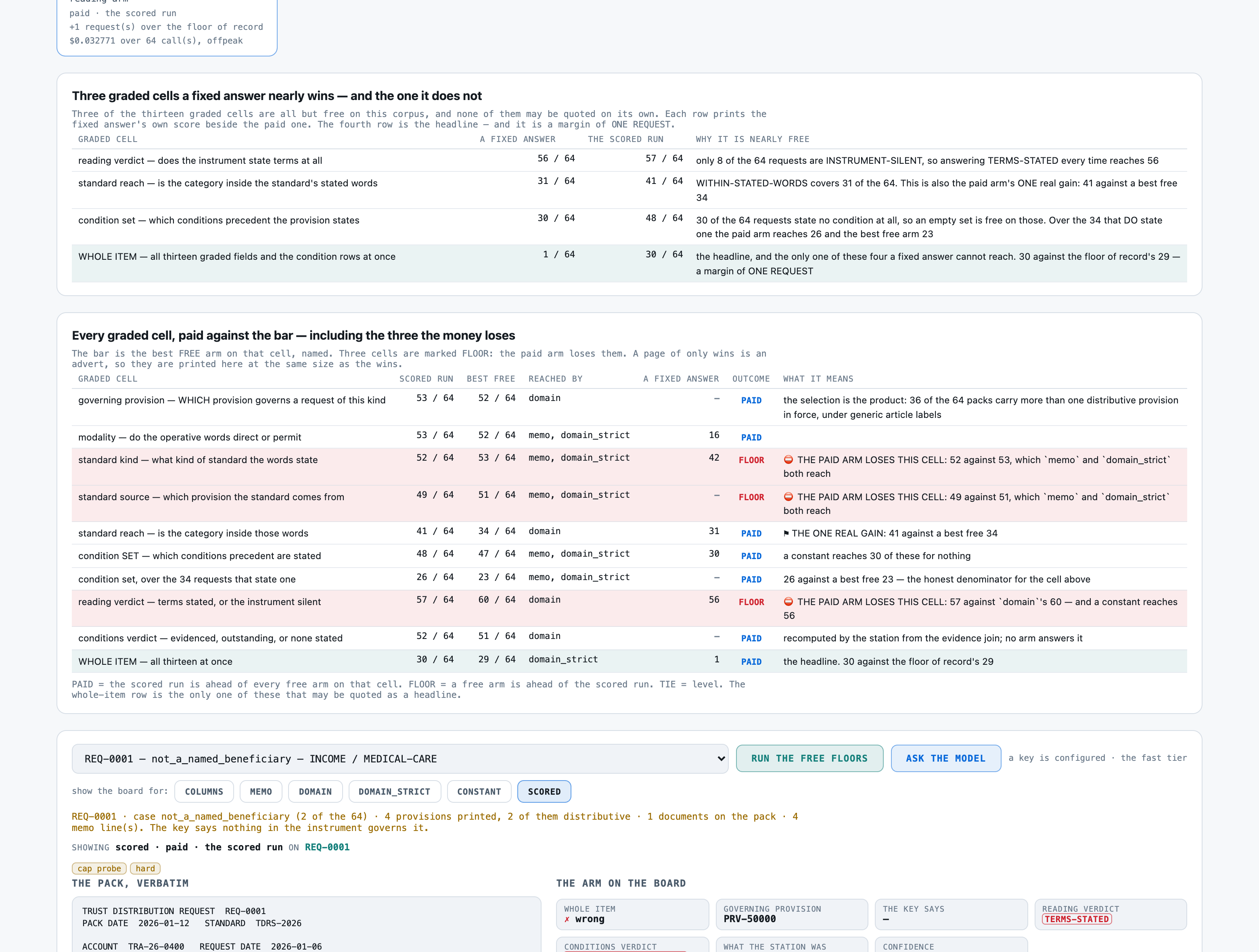Screen dimensions: 1259x952
Task: Click the flag icon beside THE ONE REAL GAIN
Action: click(x=786, y=533)
